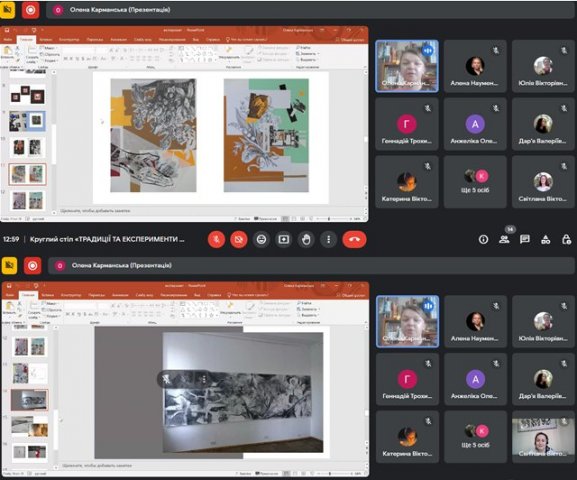Click the lightbulb search box in PowerPoint above the mural slide
This screenshot has height=480, width=577.
click(x=247, y=295)
